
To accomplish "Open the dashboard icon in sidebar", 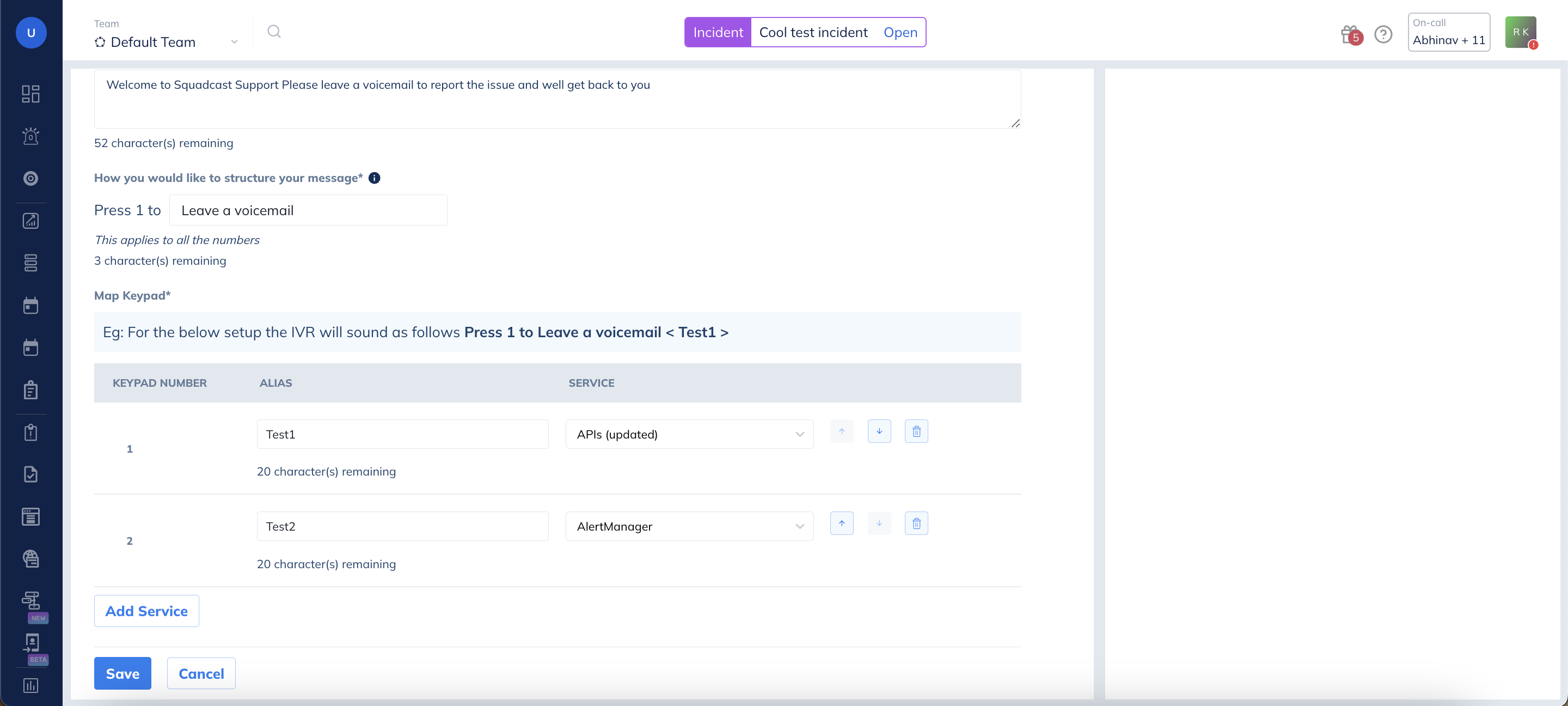I will 30,93.
